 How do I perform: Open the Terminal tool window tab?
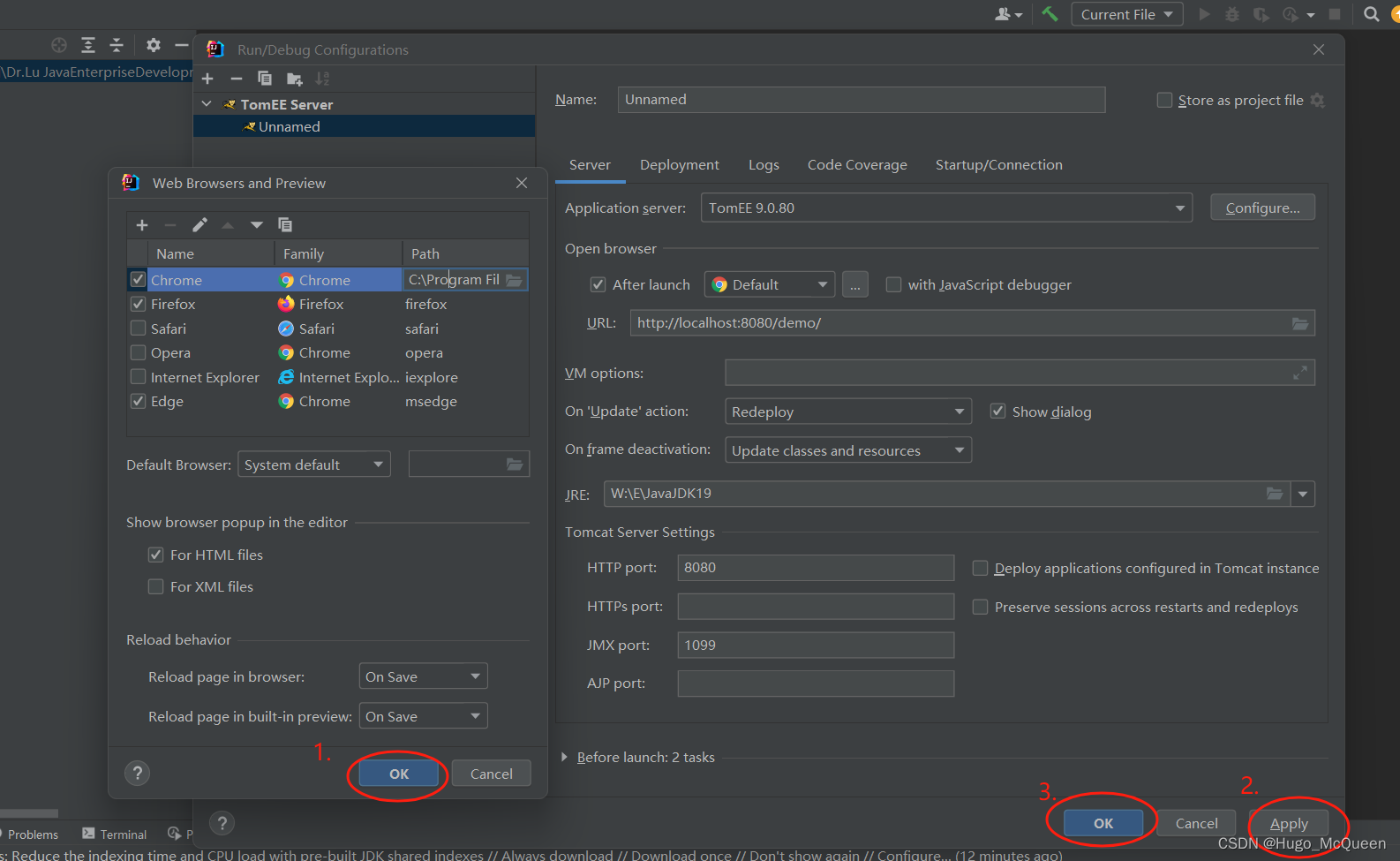pos(114,834)
